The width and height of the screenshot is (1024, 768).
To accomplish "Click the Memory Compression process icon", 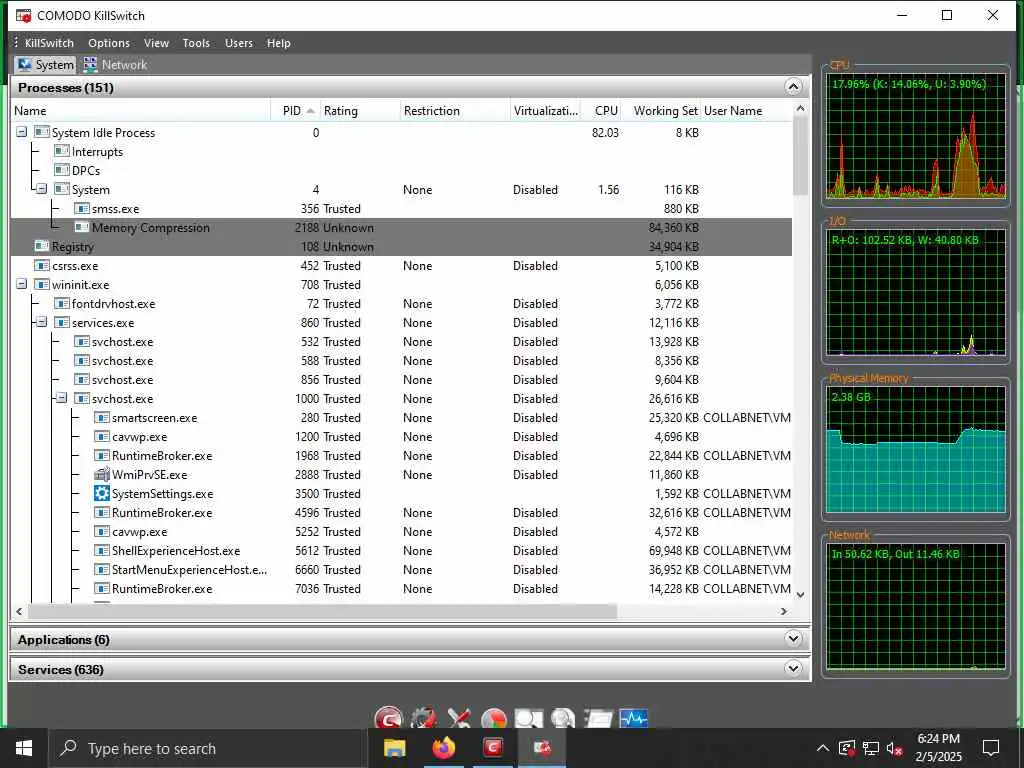I will pyautogui.click(x=82, y=228).
